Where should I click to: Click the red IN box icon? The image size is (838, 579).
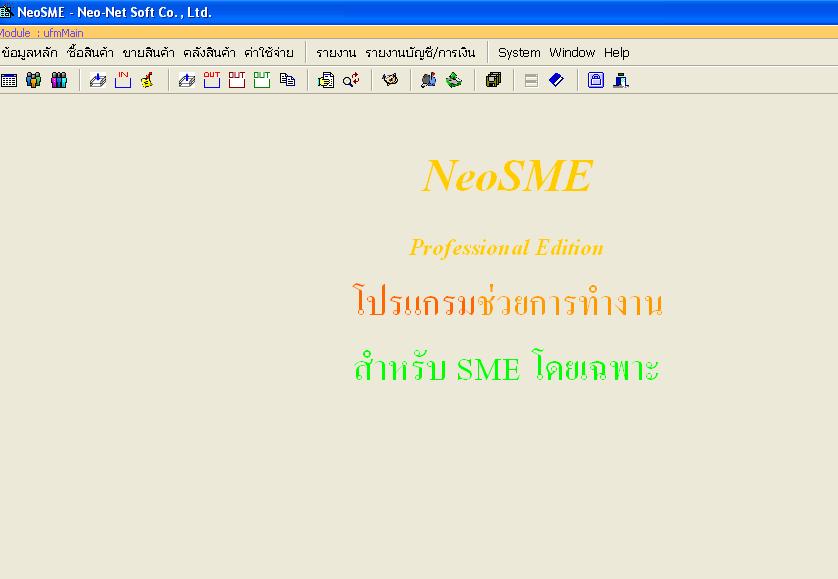123,80
